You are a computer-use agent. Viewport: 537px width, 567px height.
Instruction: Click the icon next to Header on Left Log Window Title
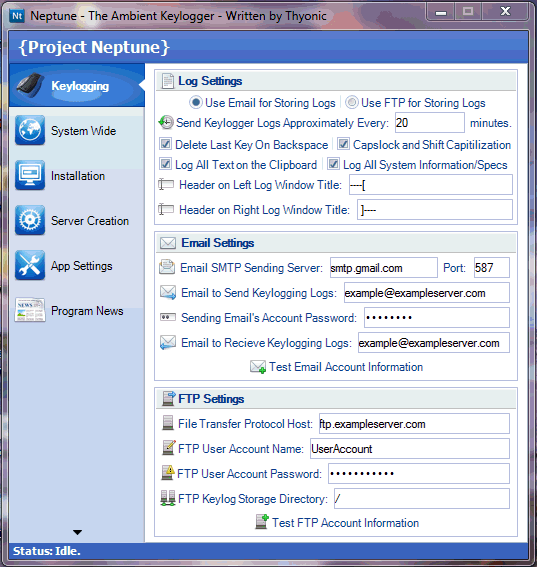[166, 184]
